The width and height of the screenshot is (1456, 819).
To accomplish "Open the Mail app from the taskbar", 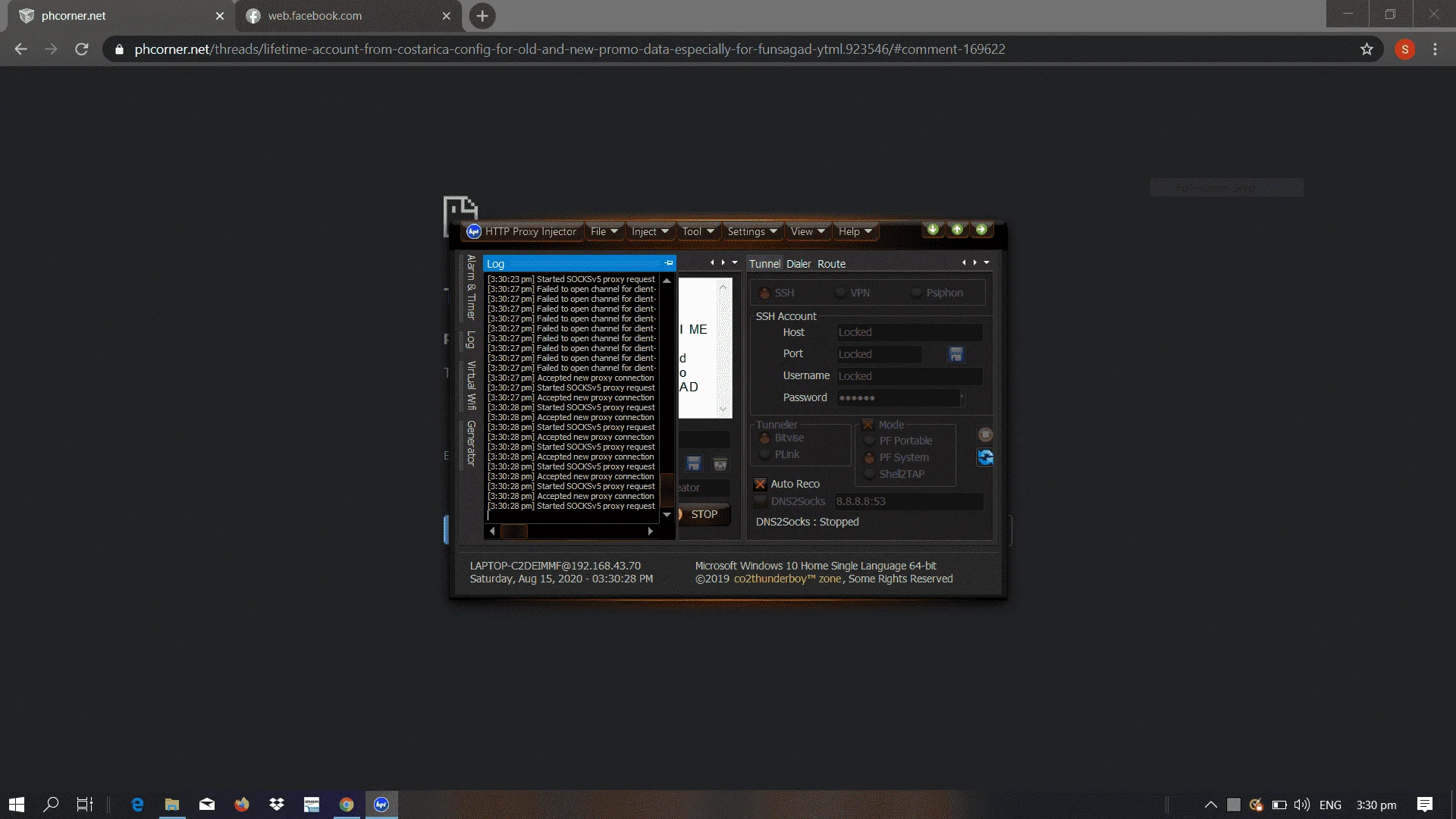I will pyautogui.click(x=207, y=805).
